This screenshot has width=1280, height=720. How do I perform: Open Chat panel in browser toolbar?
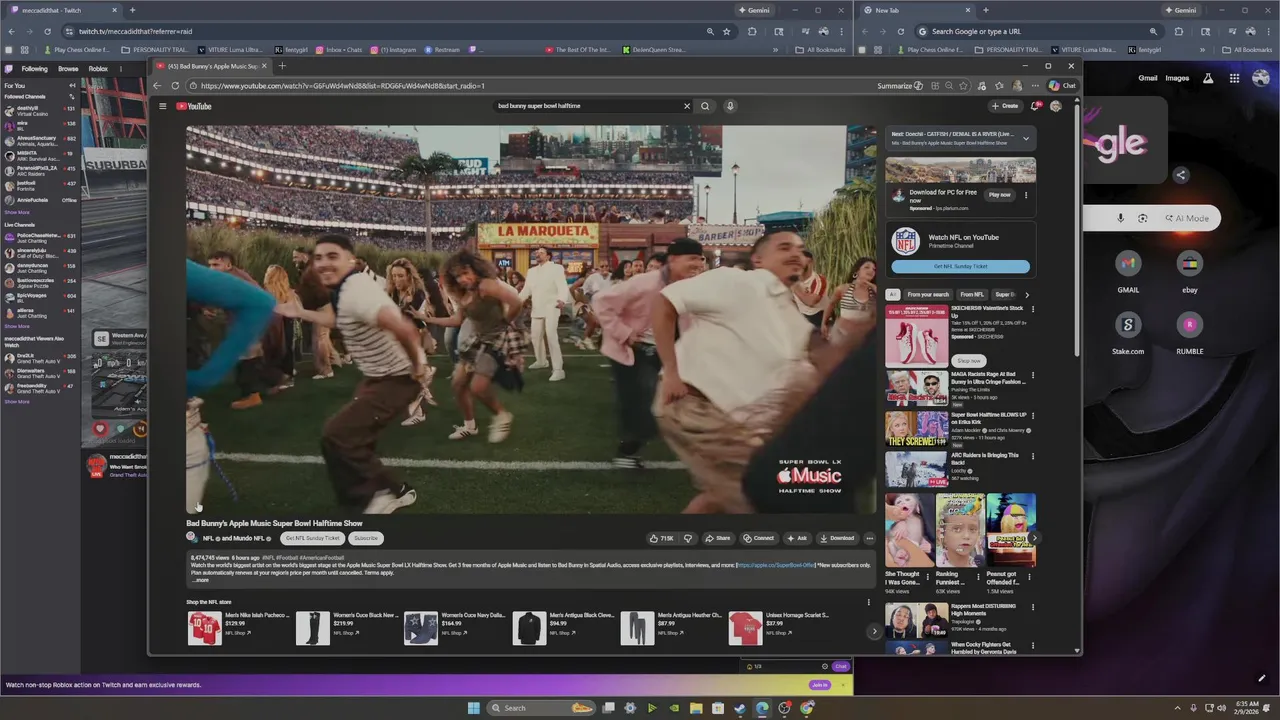pos(1062,86)
